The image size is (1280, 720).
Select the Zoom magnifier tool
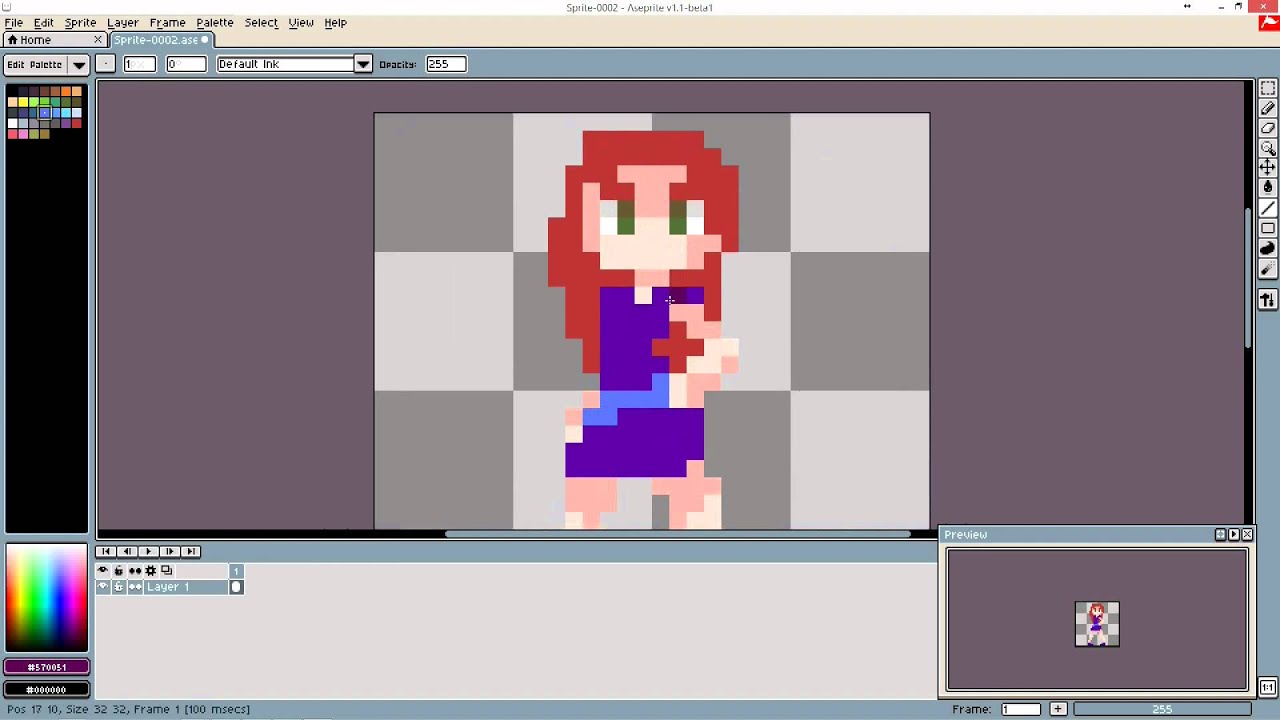click(1267, 149)
